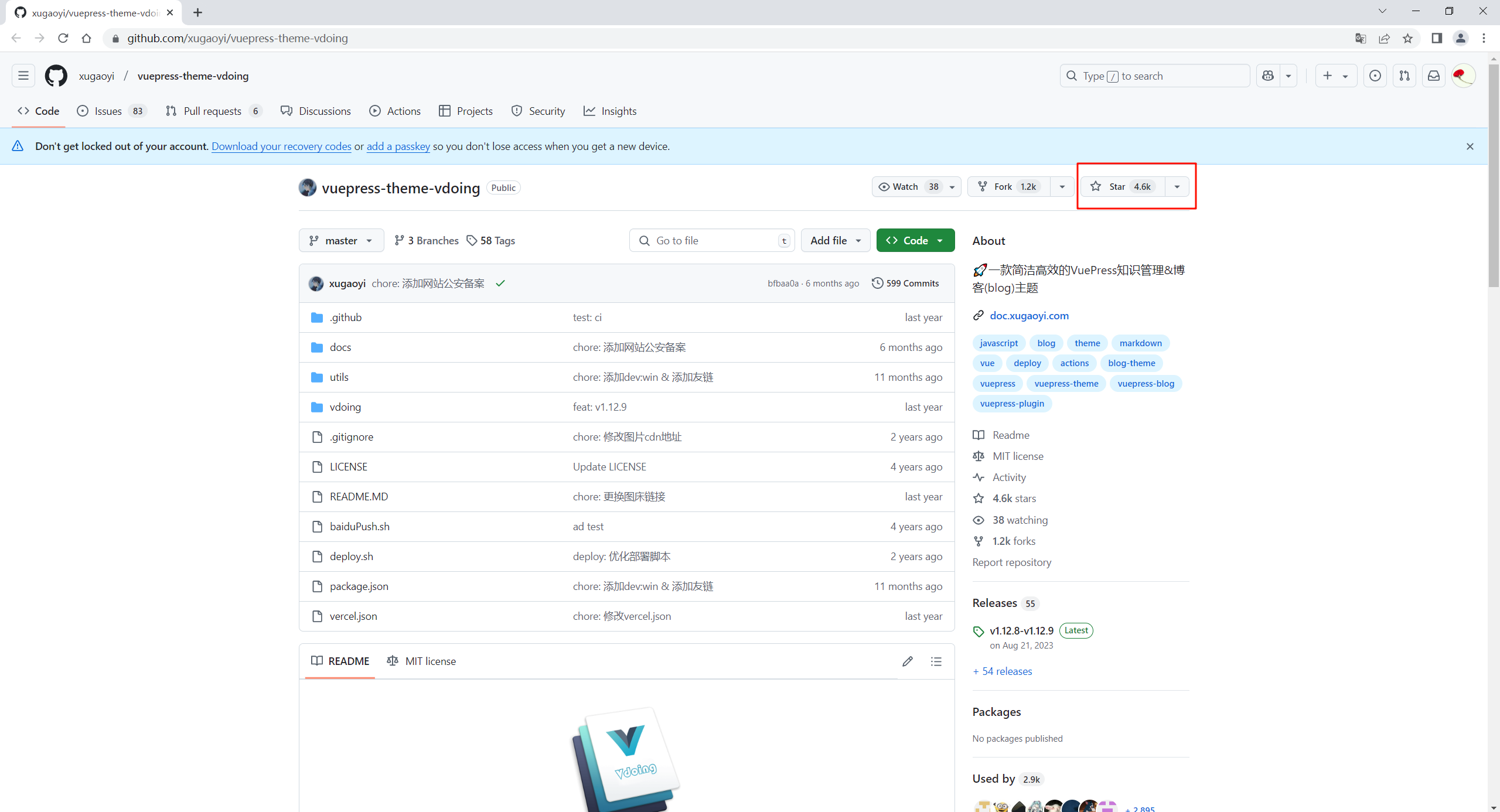Image resolution: width=1500 pixels, height=812 pixels.
Task: Open the 58 Tags link
Action: [491, 240]
